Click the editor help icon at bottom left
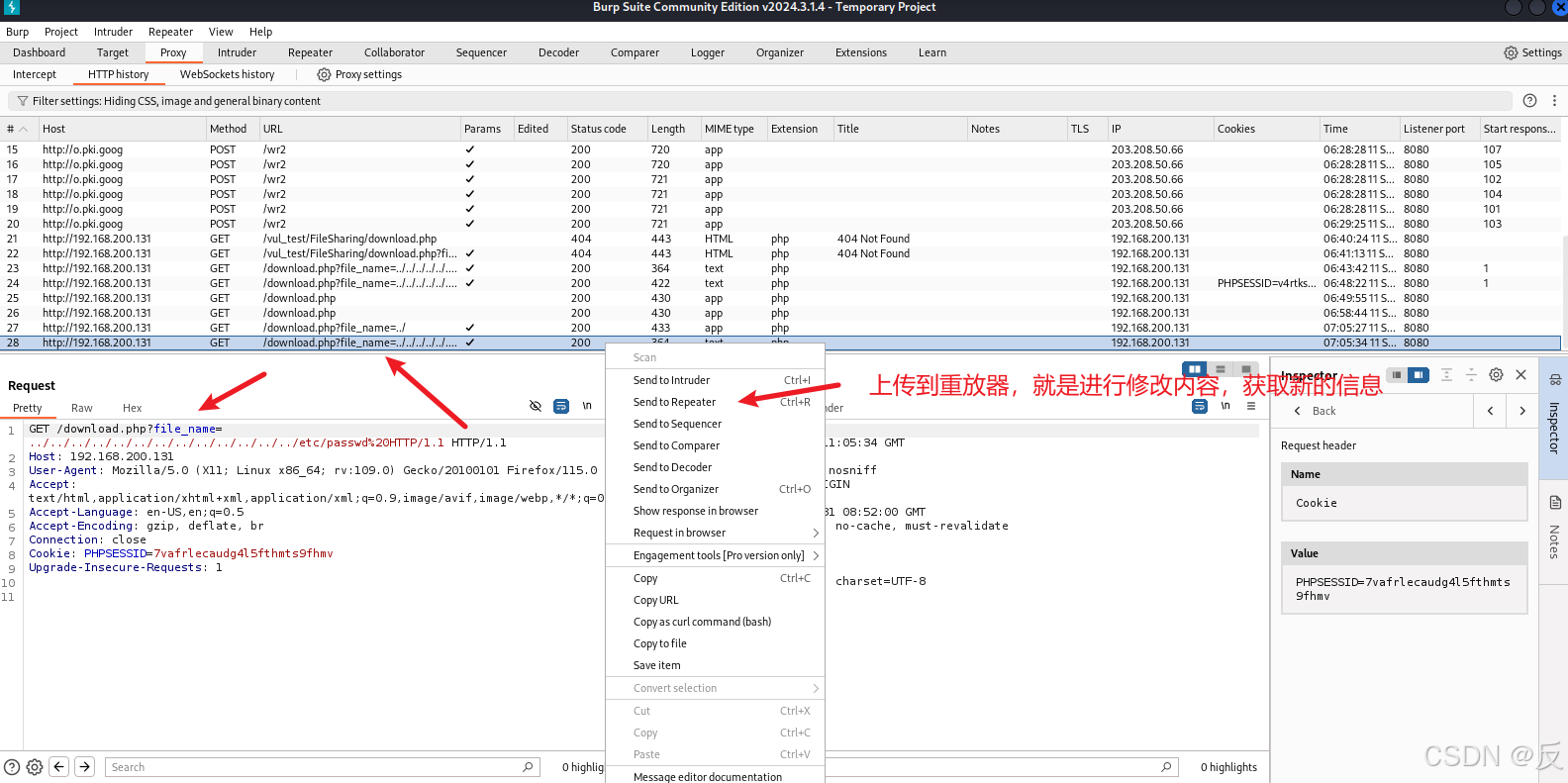 12,767
